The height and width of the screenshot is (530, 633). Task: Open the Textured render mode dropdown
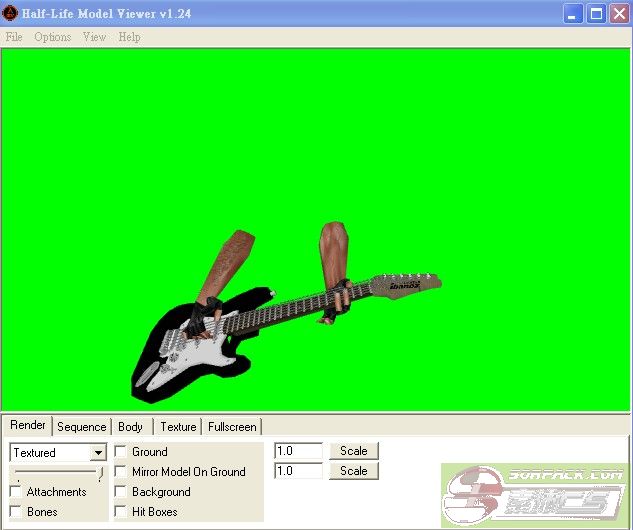click(97, 453)
